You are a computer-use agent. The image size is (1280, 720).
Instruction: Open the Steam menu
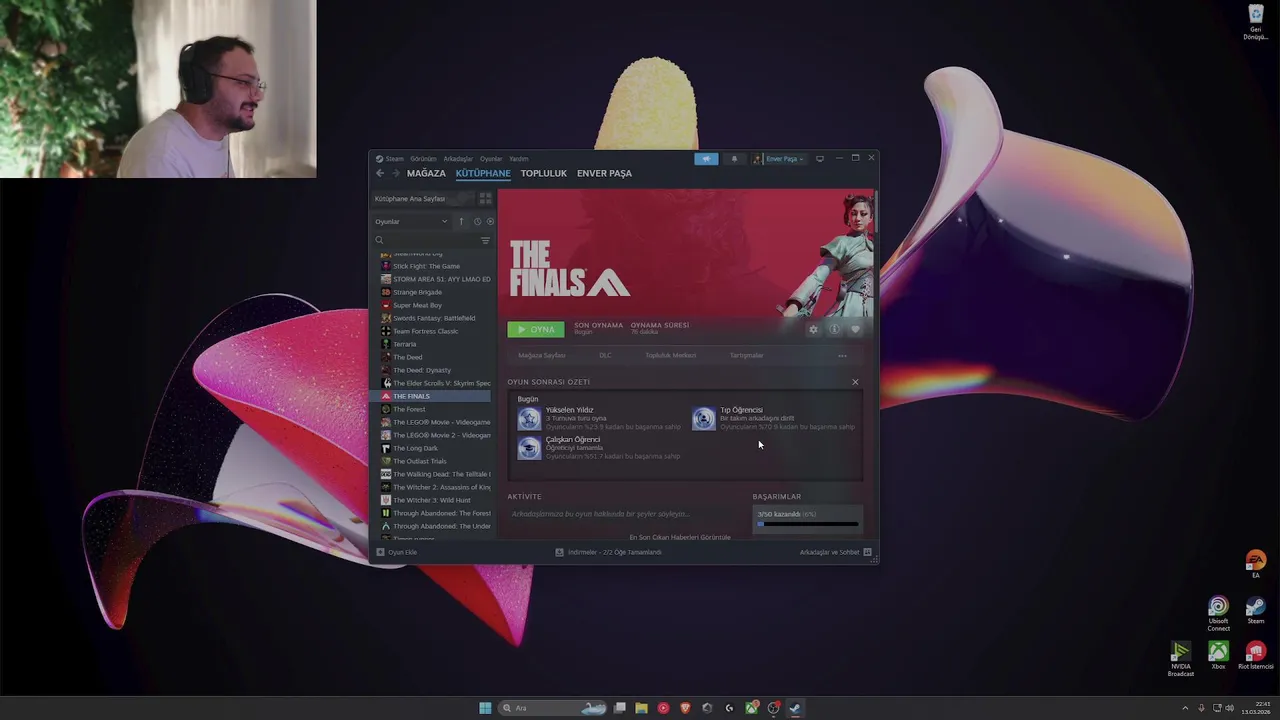pyautogui.click(x=390, y=159)
